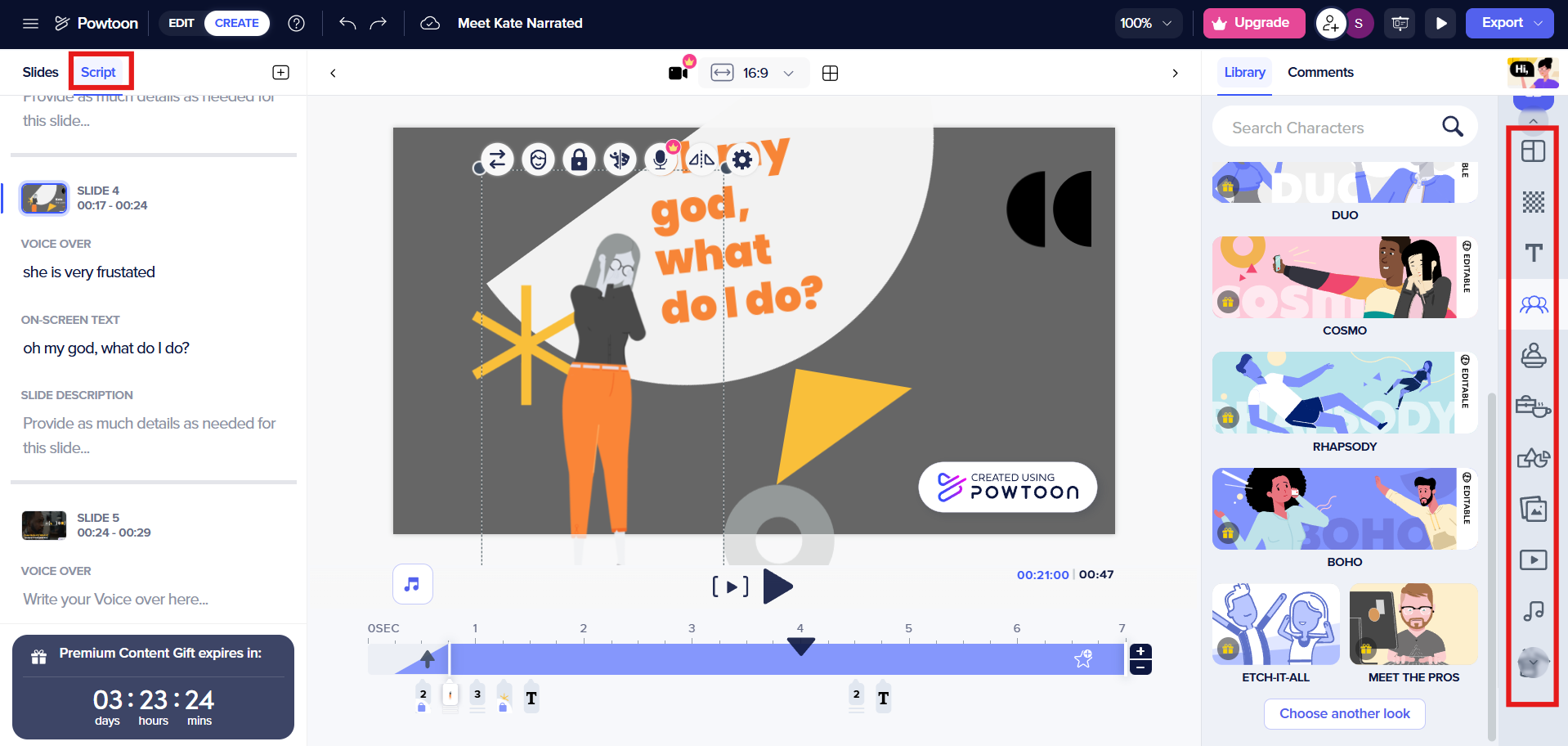
Task: Click the user avatar S
Action: tap(1359, 23)
